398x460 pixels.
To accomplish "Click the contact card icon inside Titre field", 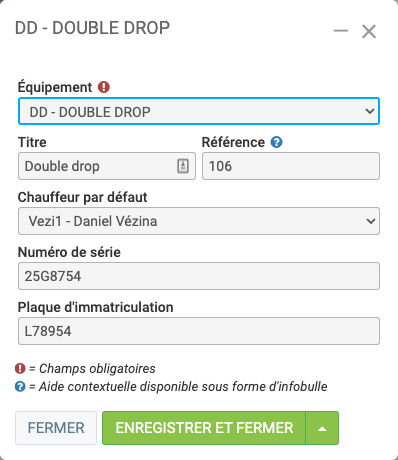I will 183,166.
